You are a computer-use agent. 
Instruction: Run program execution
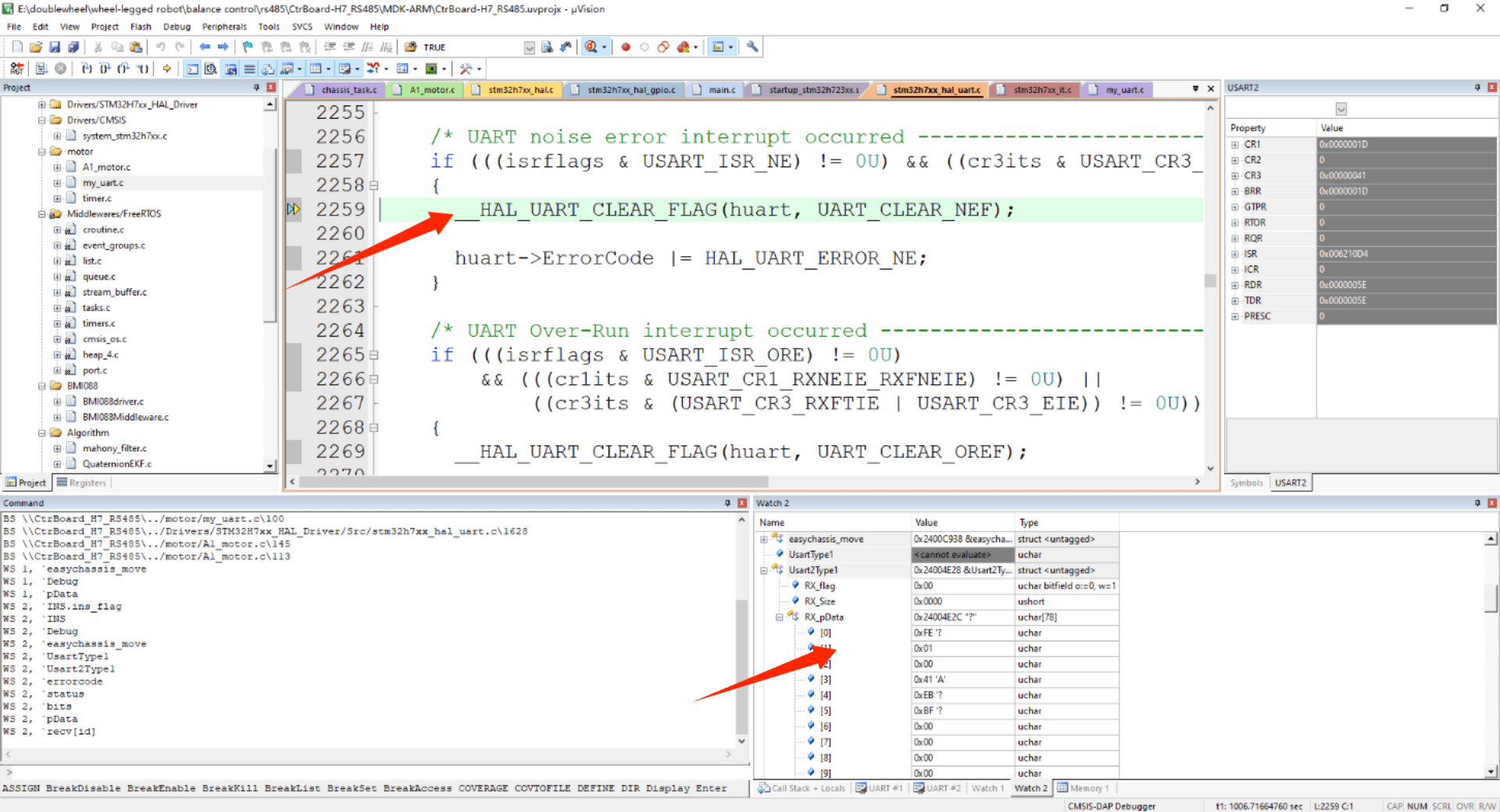(x=41, y=69)
